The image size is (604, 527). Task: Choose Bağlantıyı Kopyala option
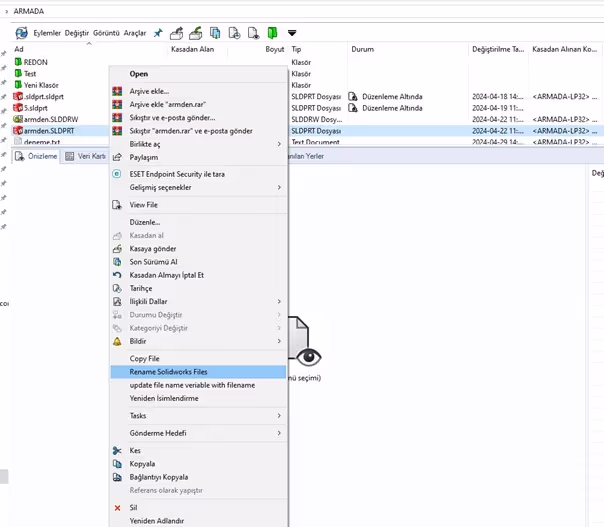(x=199, y=477)
